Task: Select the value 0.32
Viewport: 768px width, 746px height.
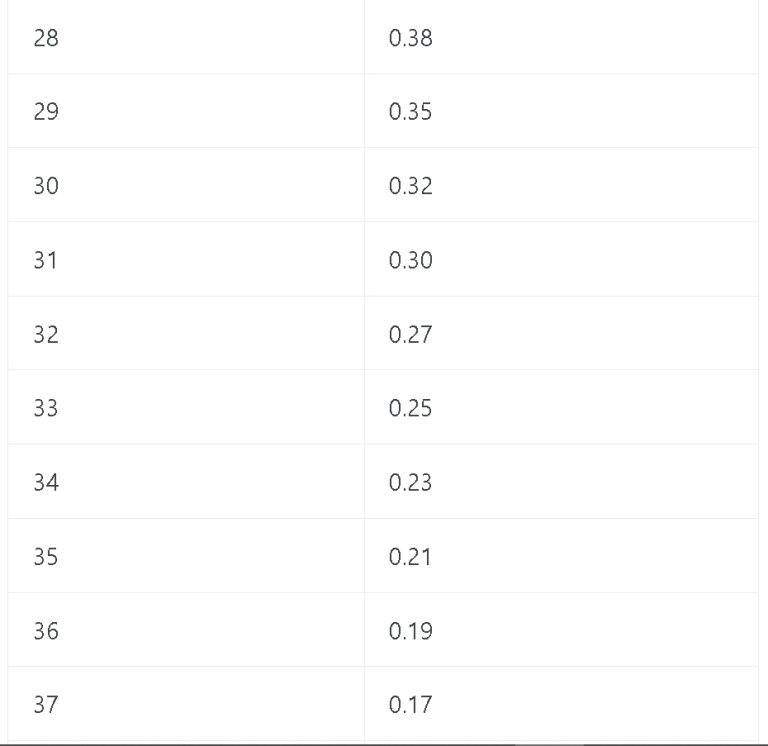Action: tap(410, 186)
